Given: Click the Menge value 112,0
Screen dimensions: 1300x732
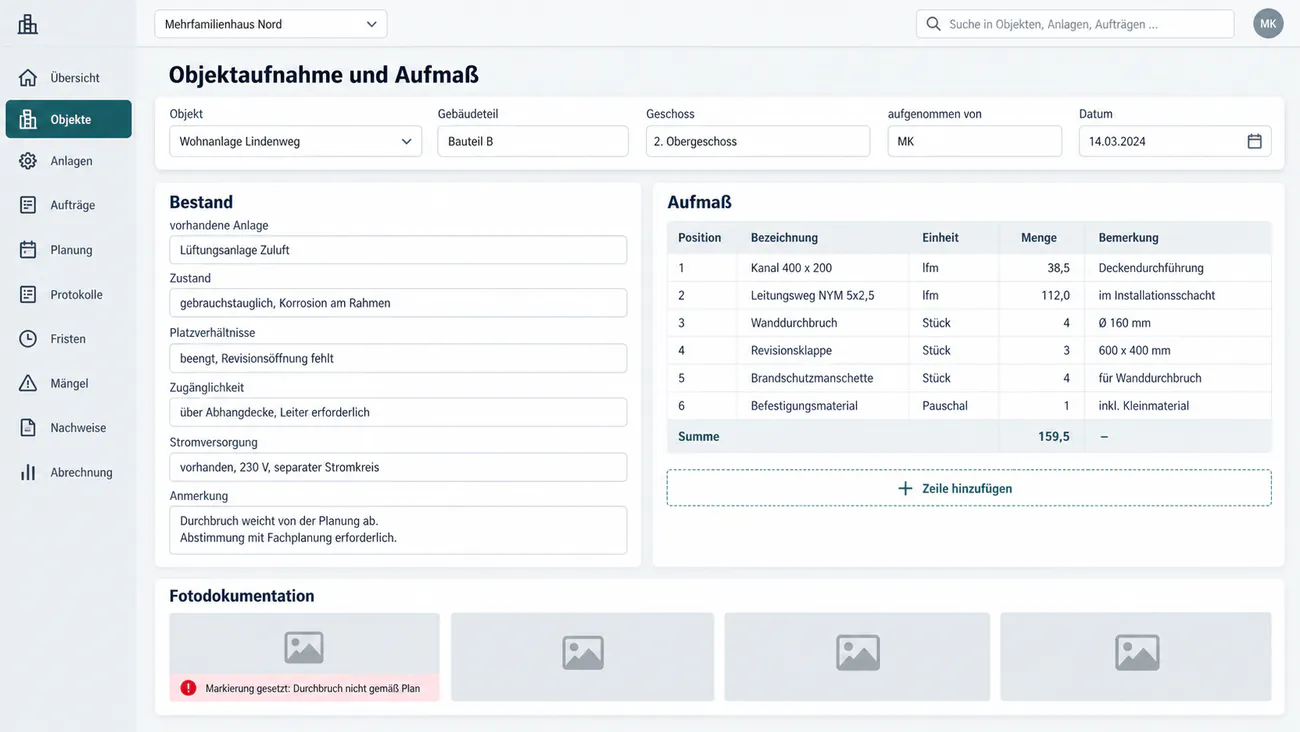Looking at the screenshot, I should click(x=1055, y=296).
